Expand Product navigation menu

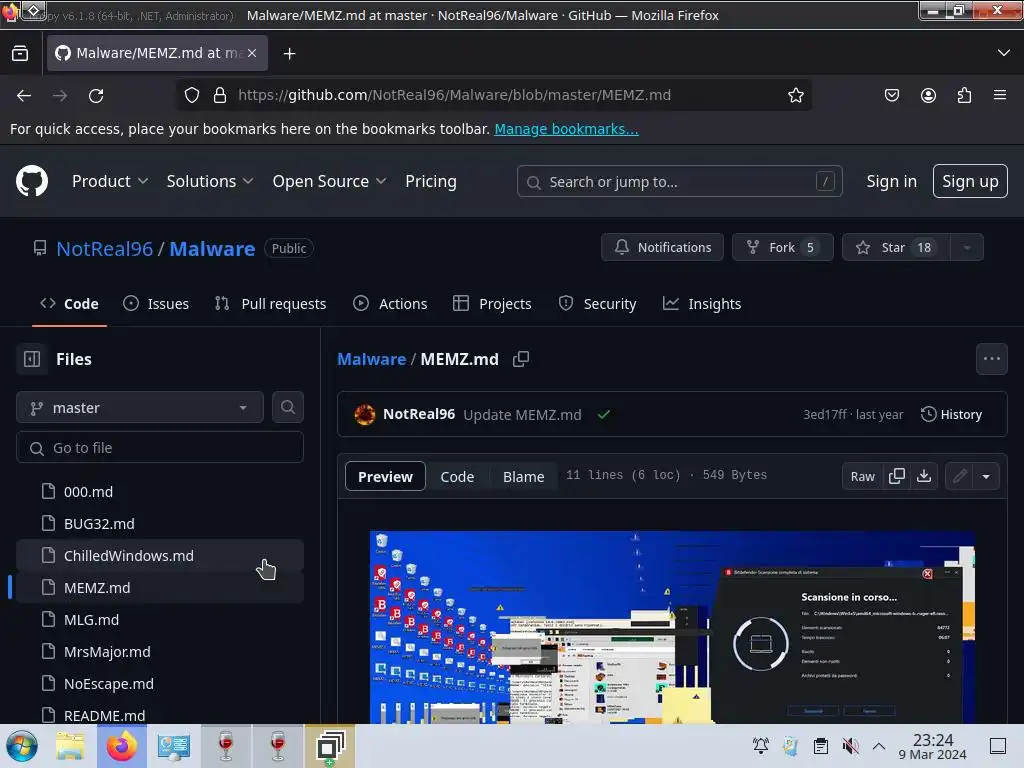[x=110, y=182]
